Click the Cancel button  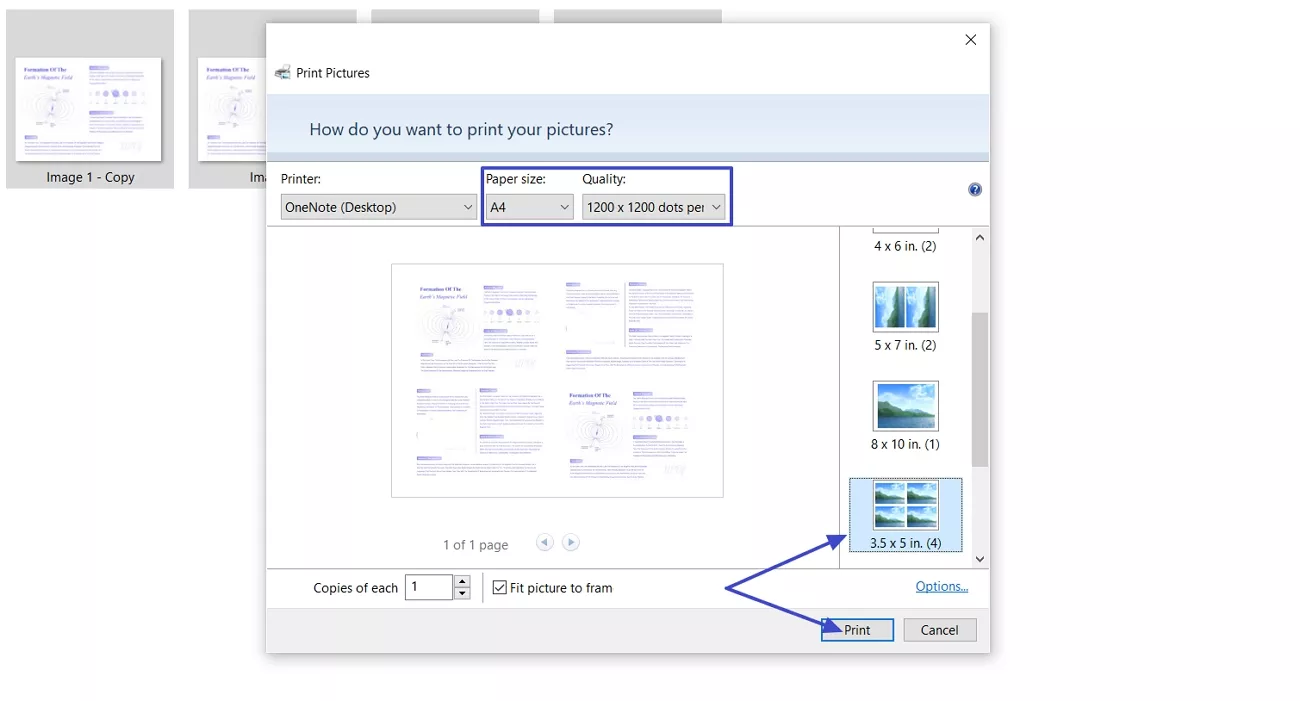(x=939, y=629)
